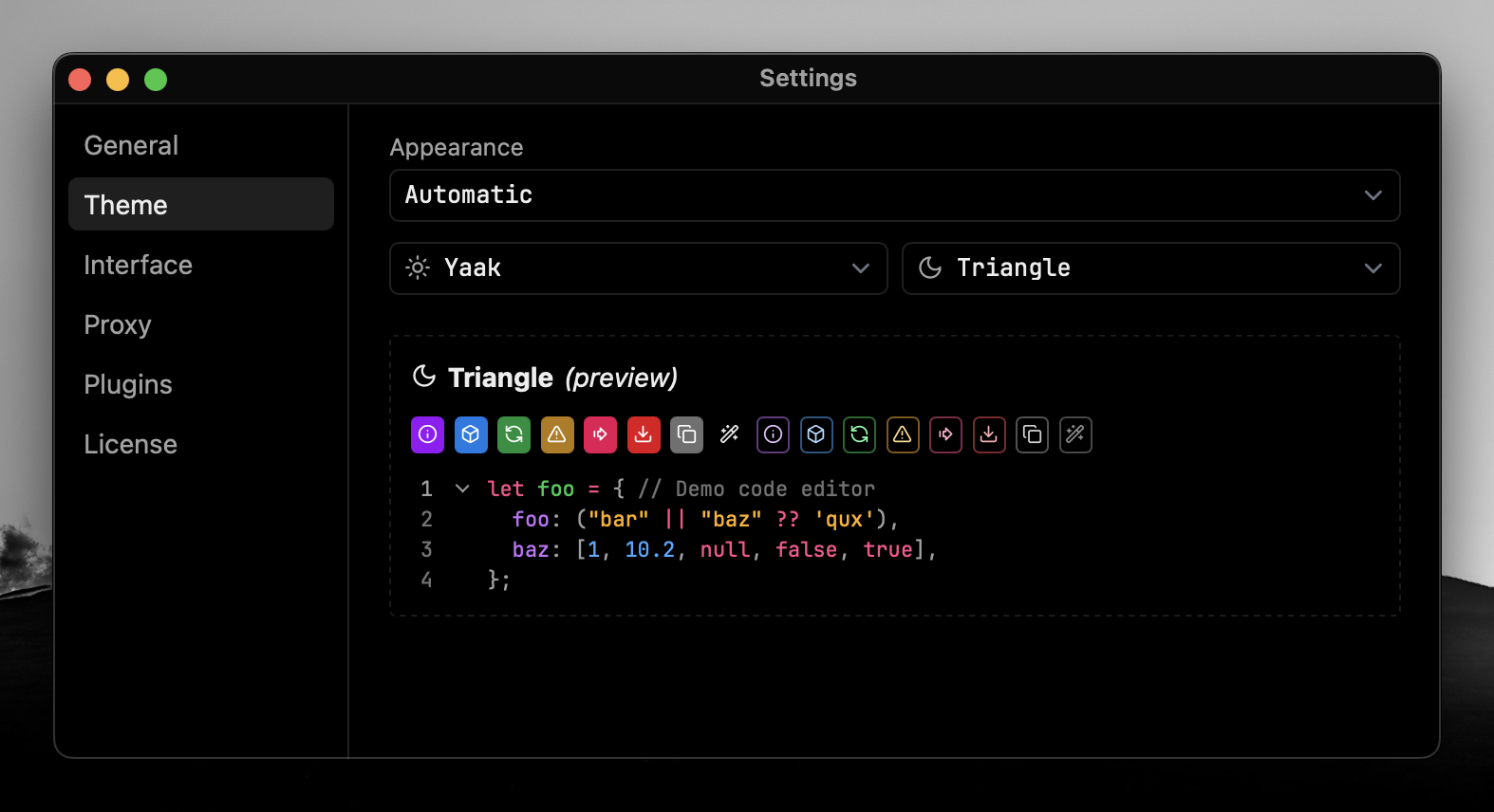Screen dimensions: 1494x812
Task: Collapse the code fold chevron on line 1
Action: pyautogui.click(x=462, y=489)
